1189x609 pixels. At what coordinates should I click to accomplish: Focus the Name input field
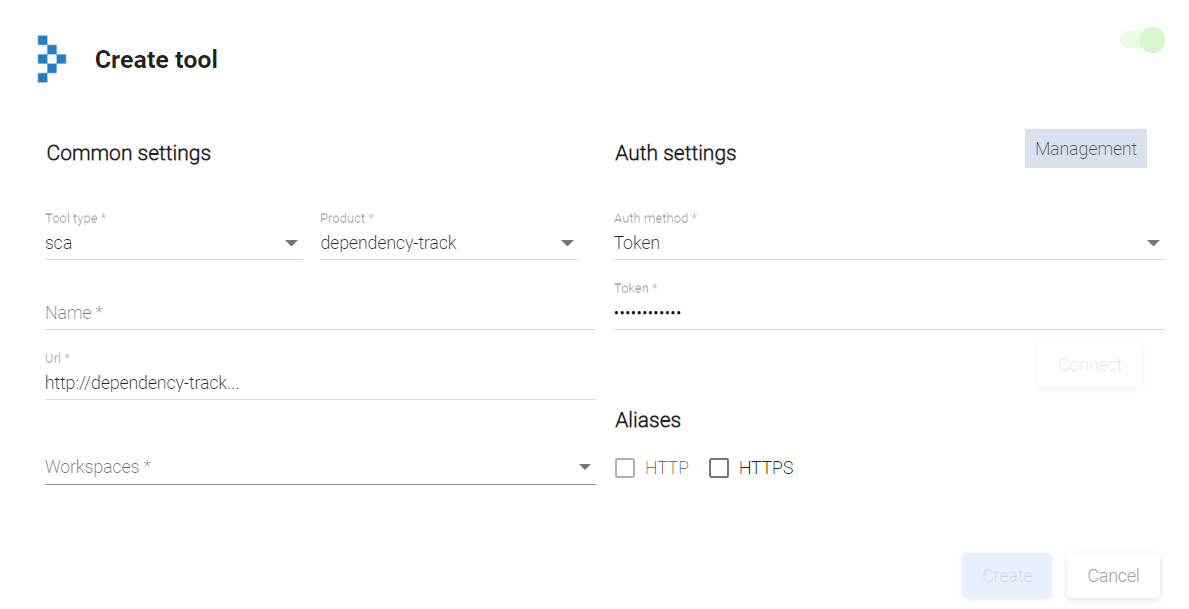(x=320, y=313)
